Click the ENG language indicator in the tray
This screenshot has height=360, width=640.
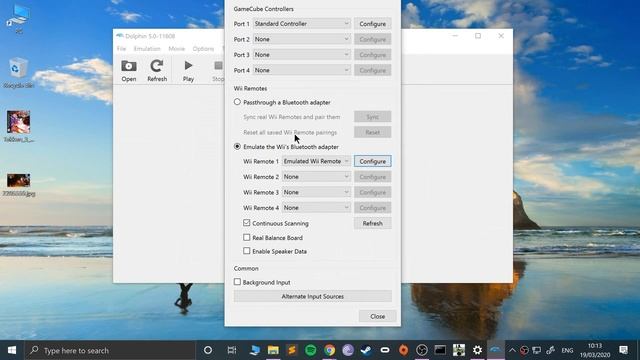pyautogui.click(x=567, y=350)
